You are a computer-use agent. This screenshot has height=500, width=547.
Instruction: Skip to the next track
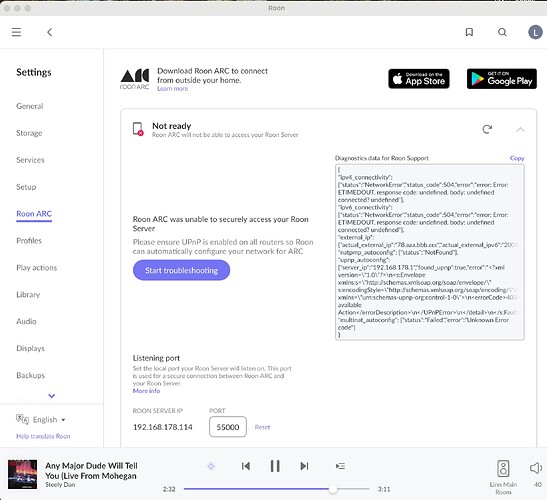[304, 466]
